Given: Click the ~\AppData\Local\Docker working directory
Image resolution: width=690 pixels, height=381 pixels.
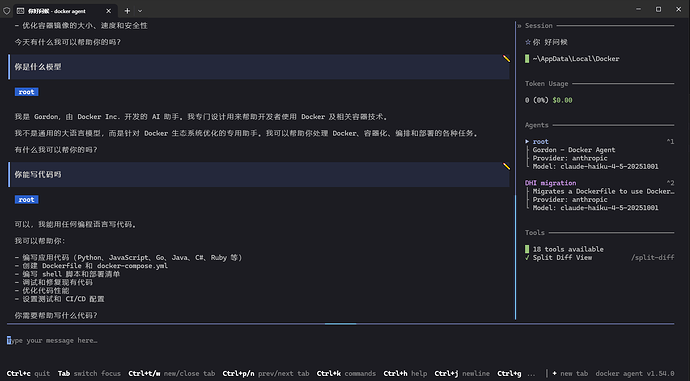Looking at the screenshot, I should [576, 59].
